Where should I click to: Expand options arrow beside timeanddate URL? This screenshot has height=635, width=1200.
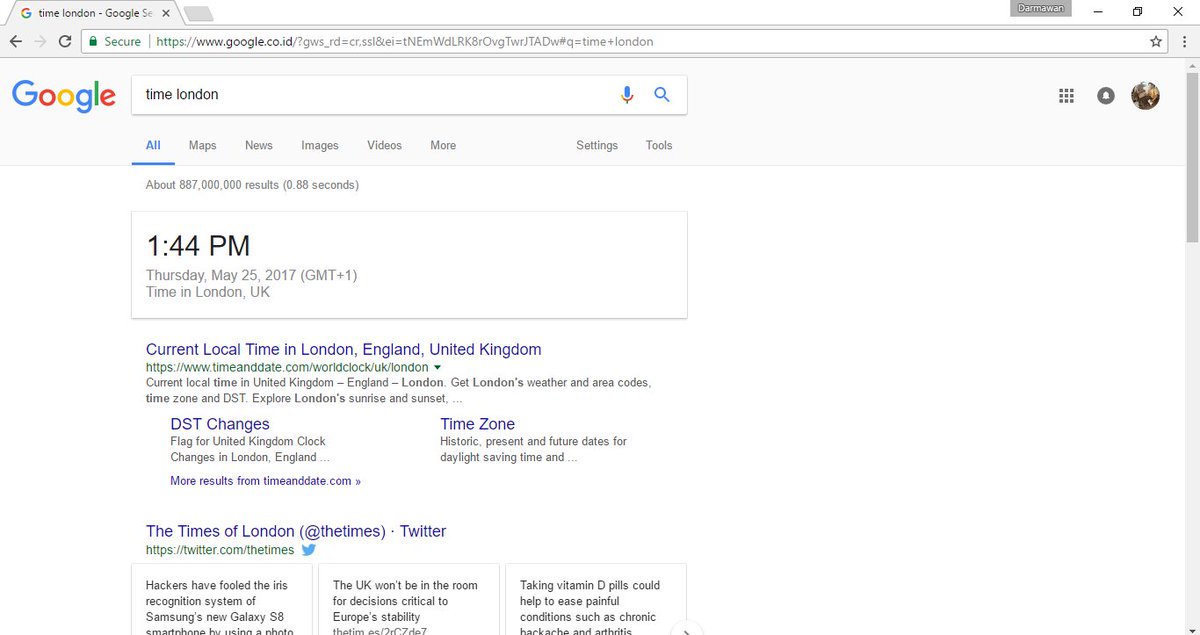(x=437, y=367)
